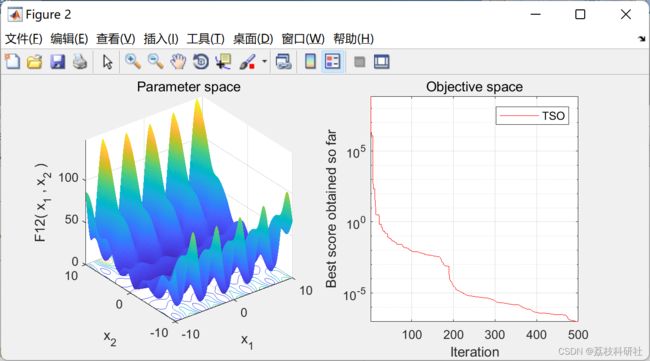Save figure with the floppy disk icon
This screenshot has width=650, height=361.
coord(58,62)
